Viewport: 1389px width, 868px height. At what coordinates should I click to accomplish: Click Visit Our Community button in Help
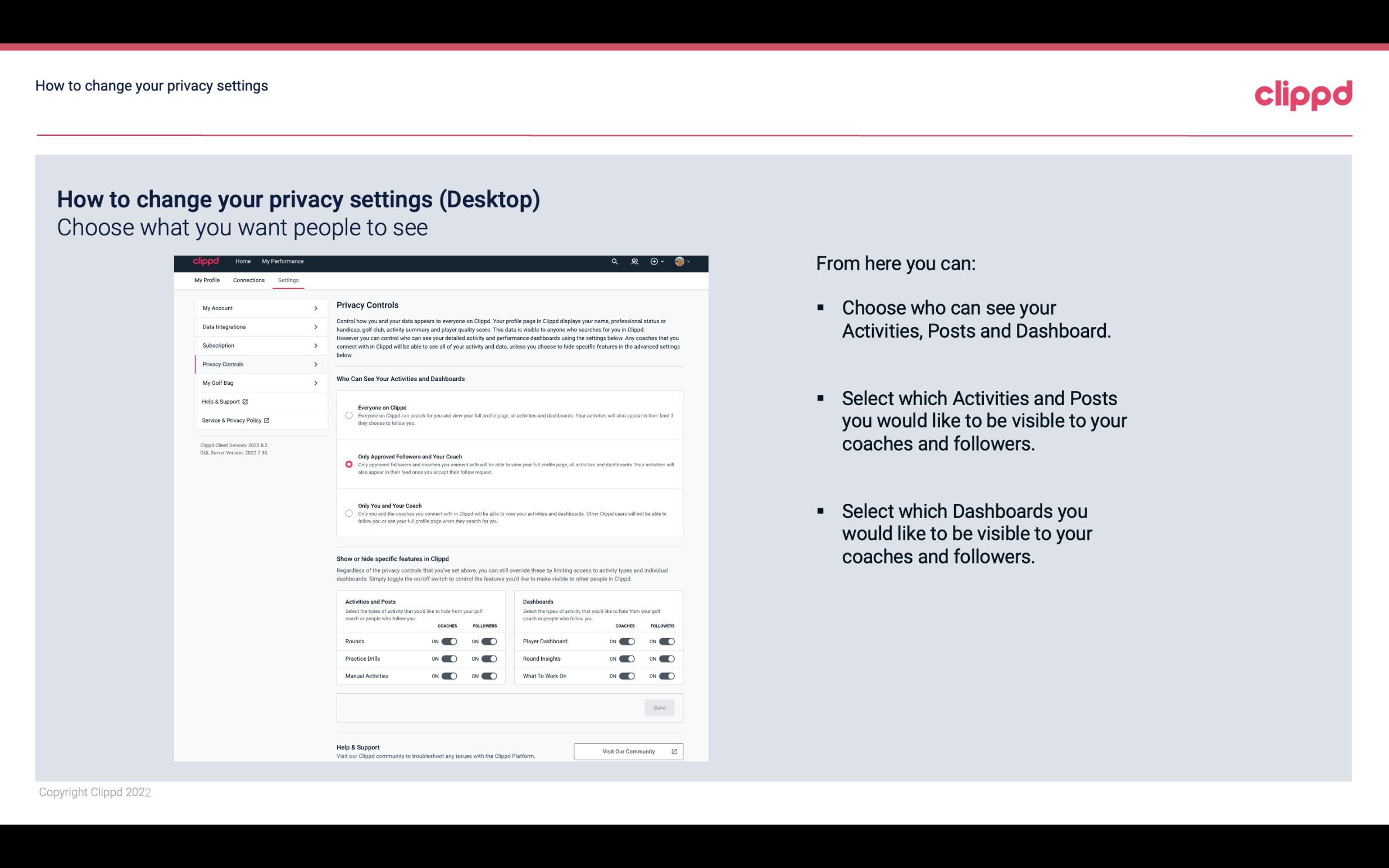point(627,751)
